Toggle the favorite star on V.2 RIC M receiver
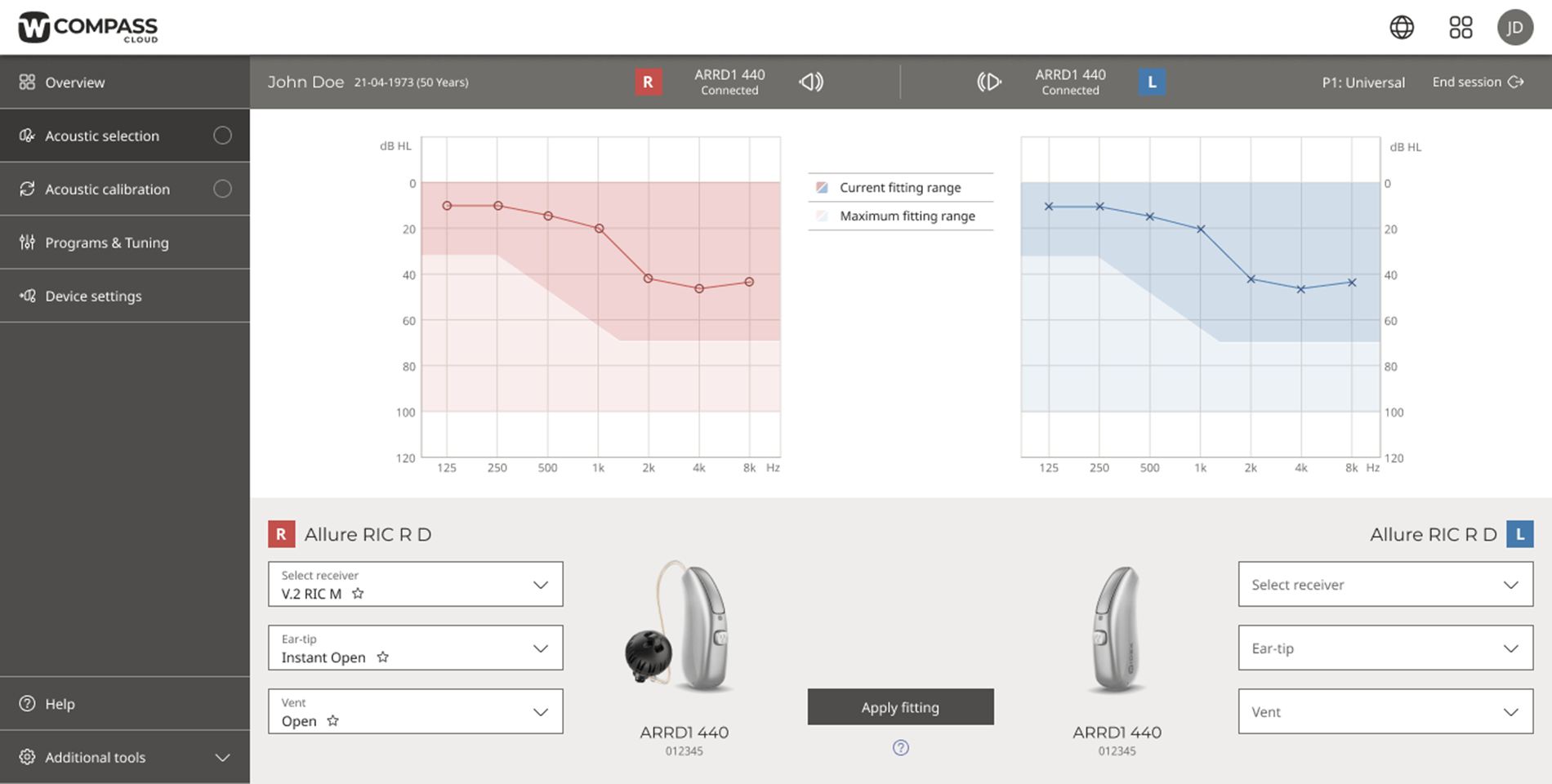1552x784 pixels. click(358, 594)
